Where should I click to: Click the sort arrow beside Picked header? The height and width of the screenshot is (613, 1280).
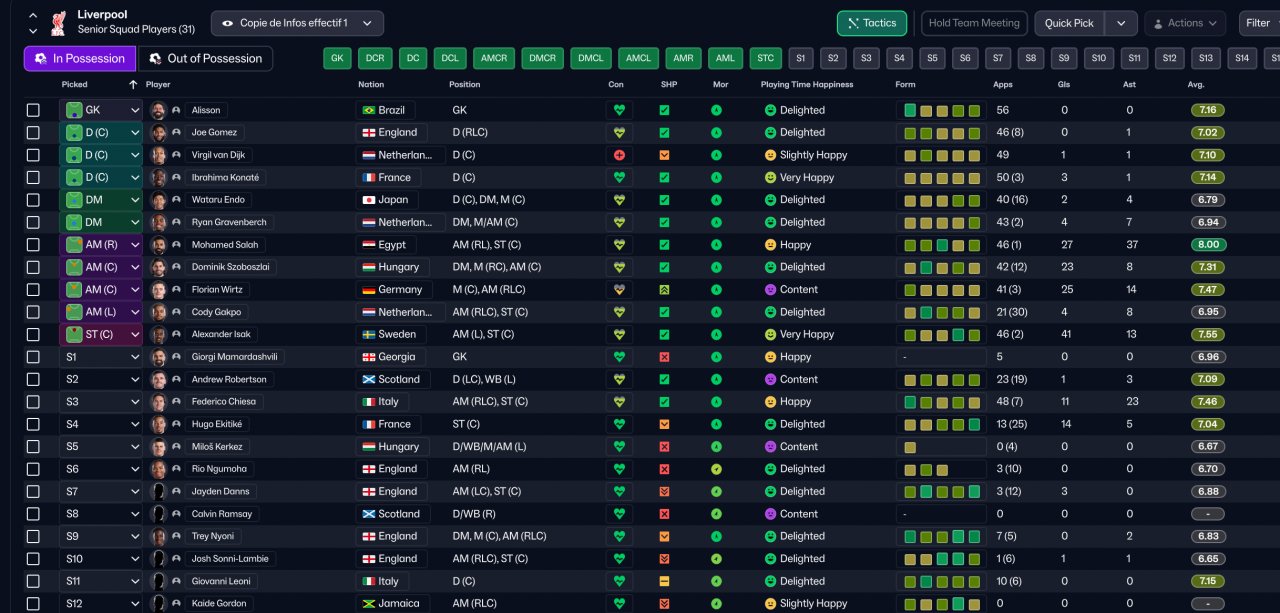[133, 85]
